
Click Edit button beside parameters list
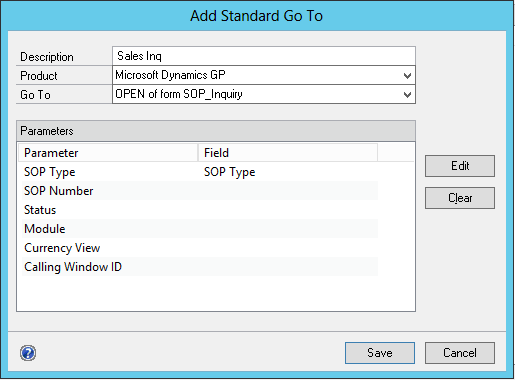[460, 166]
